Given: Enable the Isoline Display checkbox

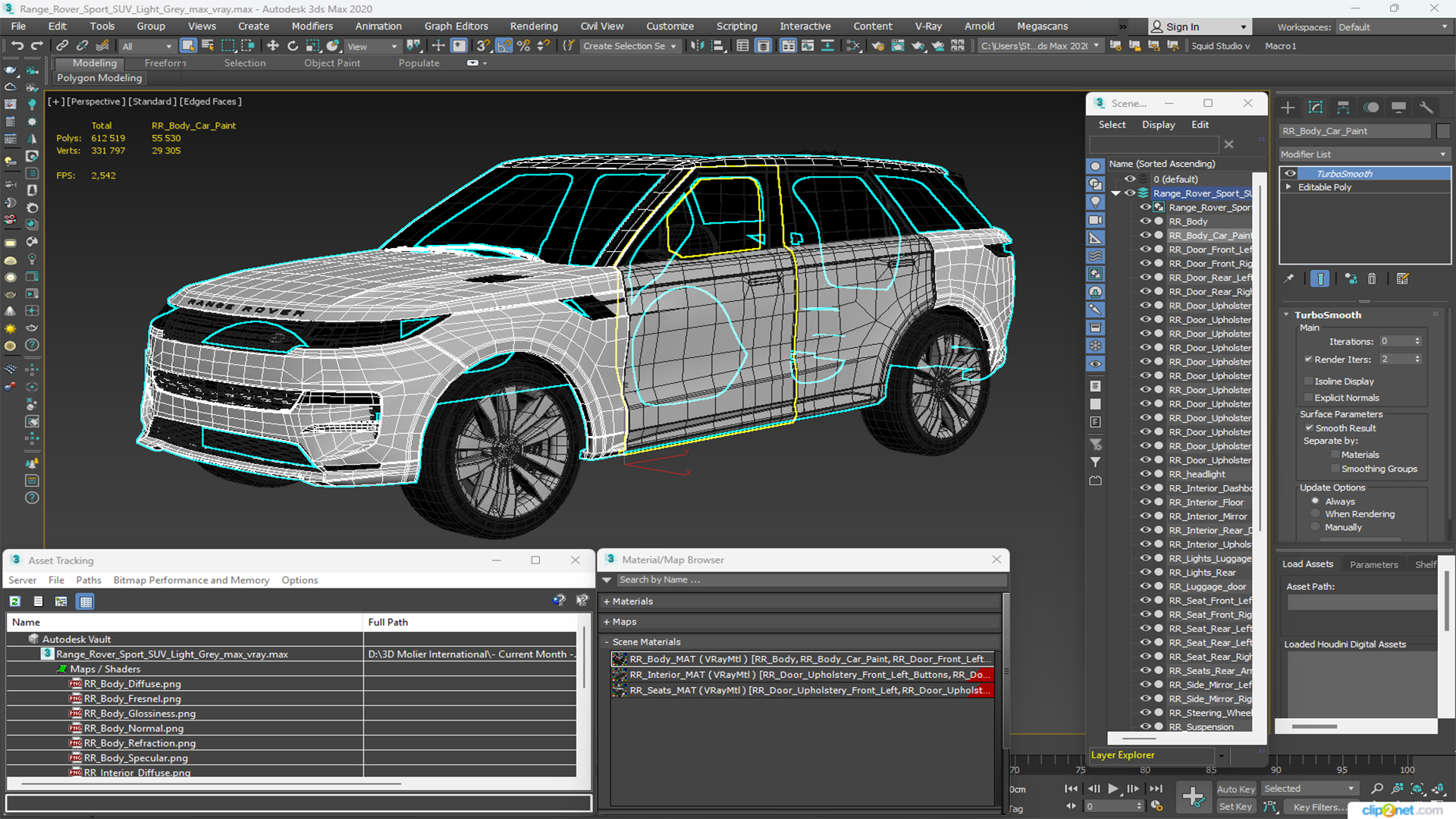Looking at the screenshot, I should [1308, 381].
